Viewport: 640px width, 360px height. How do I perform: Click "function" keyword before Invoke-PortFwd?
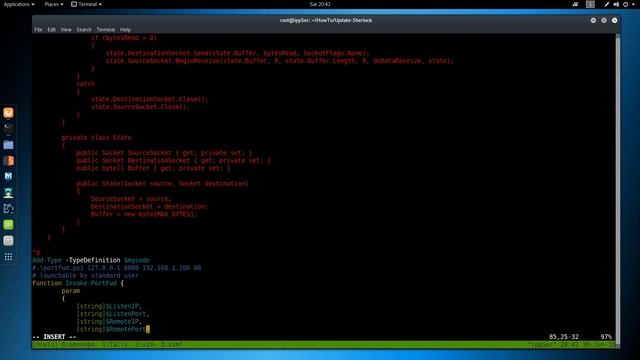pos(47,283)
